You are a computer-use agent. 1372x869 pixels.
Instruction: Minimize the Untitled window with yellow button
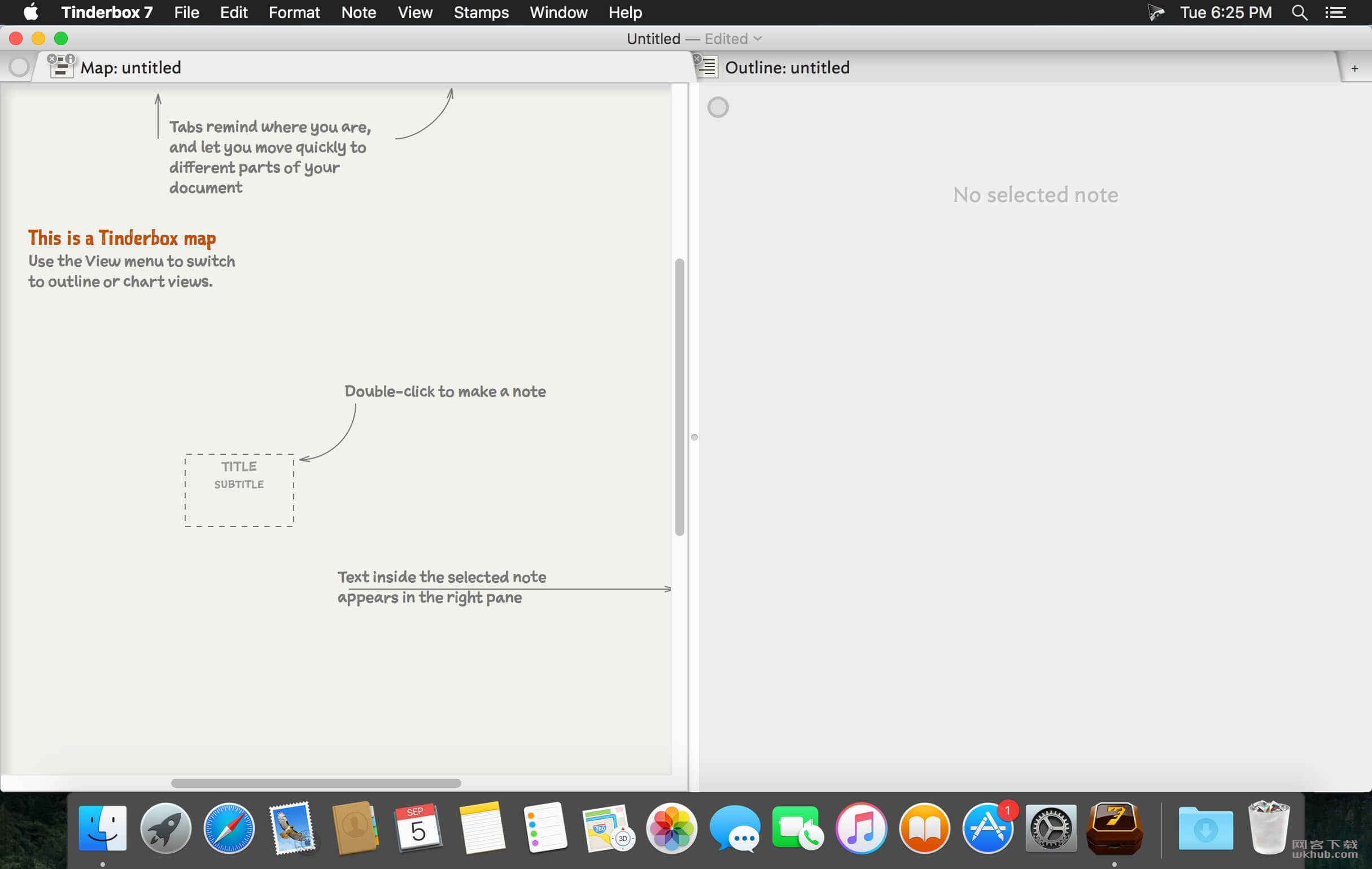[38, 39]
